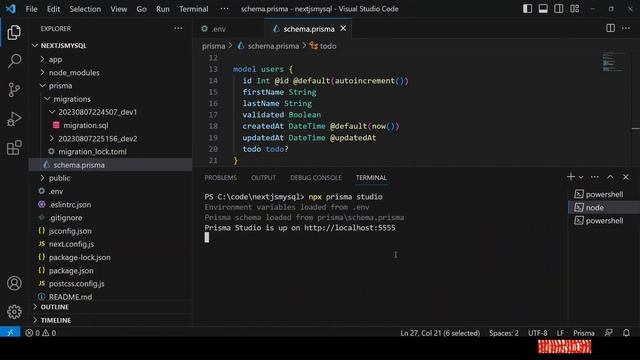This screenshot has height=360, width=640.
Task: Open the Go menu
Action: [x=141, y=9]
